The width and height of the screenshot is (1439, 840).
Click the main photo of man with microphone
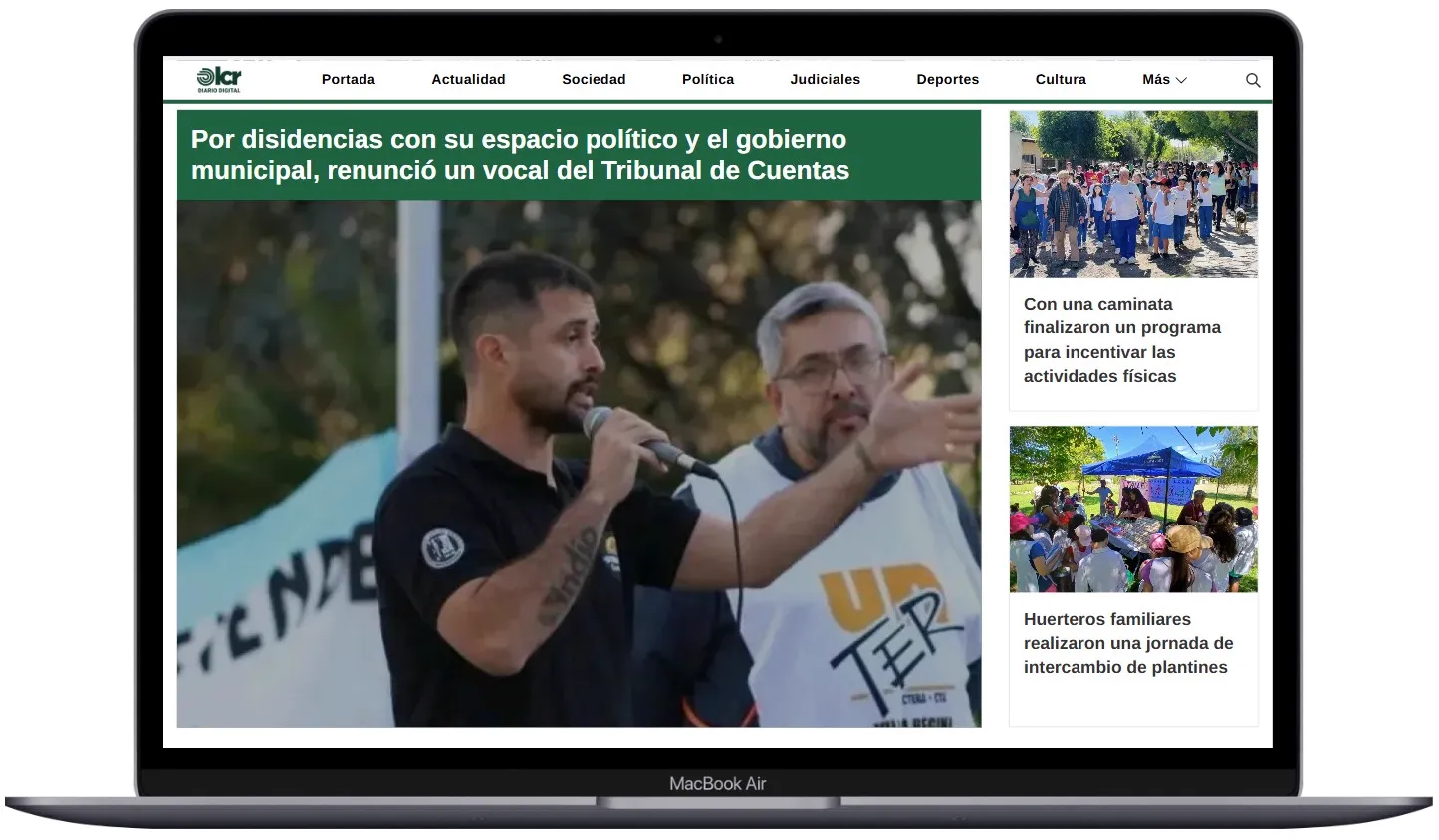pos(579,464)
